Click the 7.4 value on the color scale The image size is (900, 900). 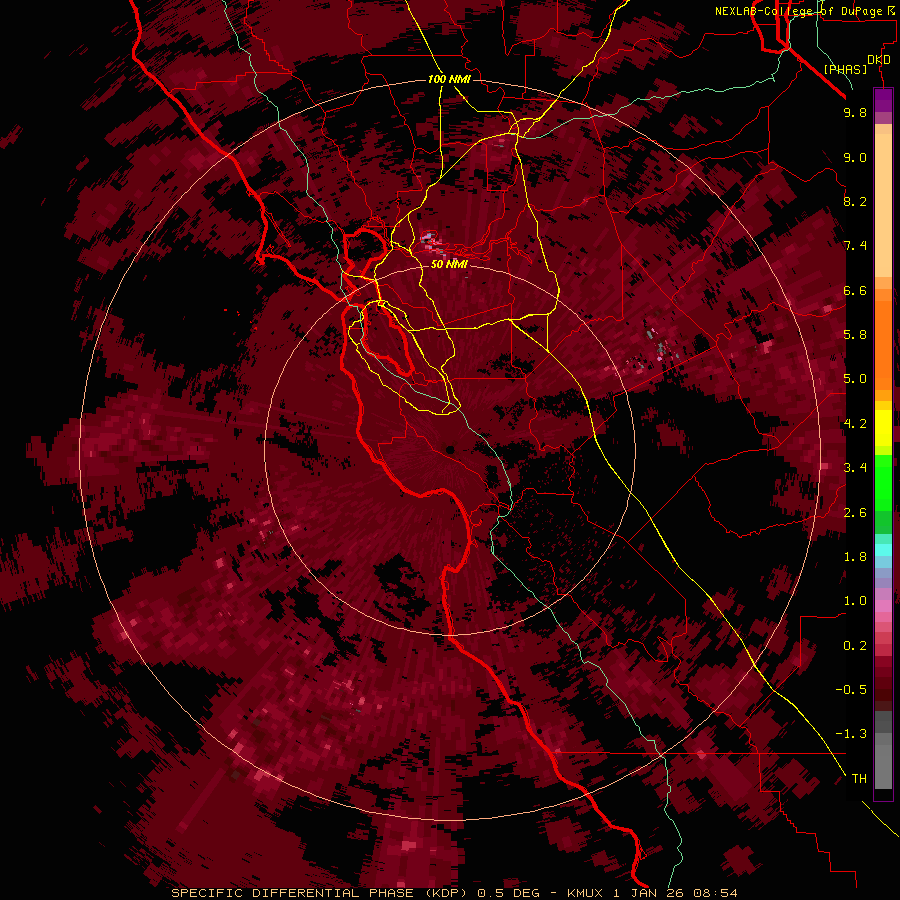pos(855,246)
